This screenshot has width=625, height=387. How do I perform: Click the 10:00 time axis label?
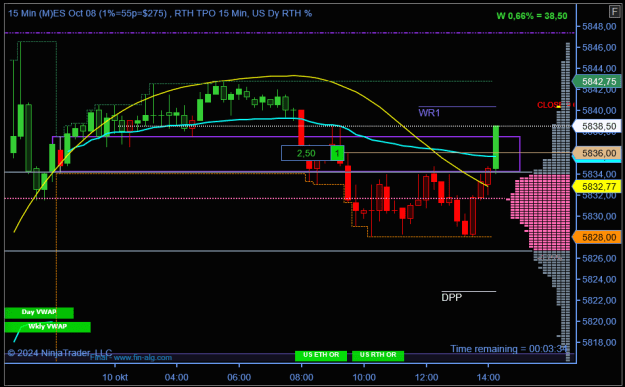click(x=364, y=377)
